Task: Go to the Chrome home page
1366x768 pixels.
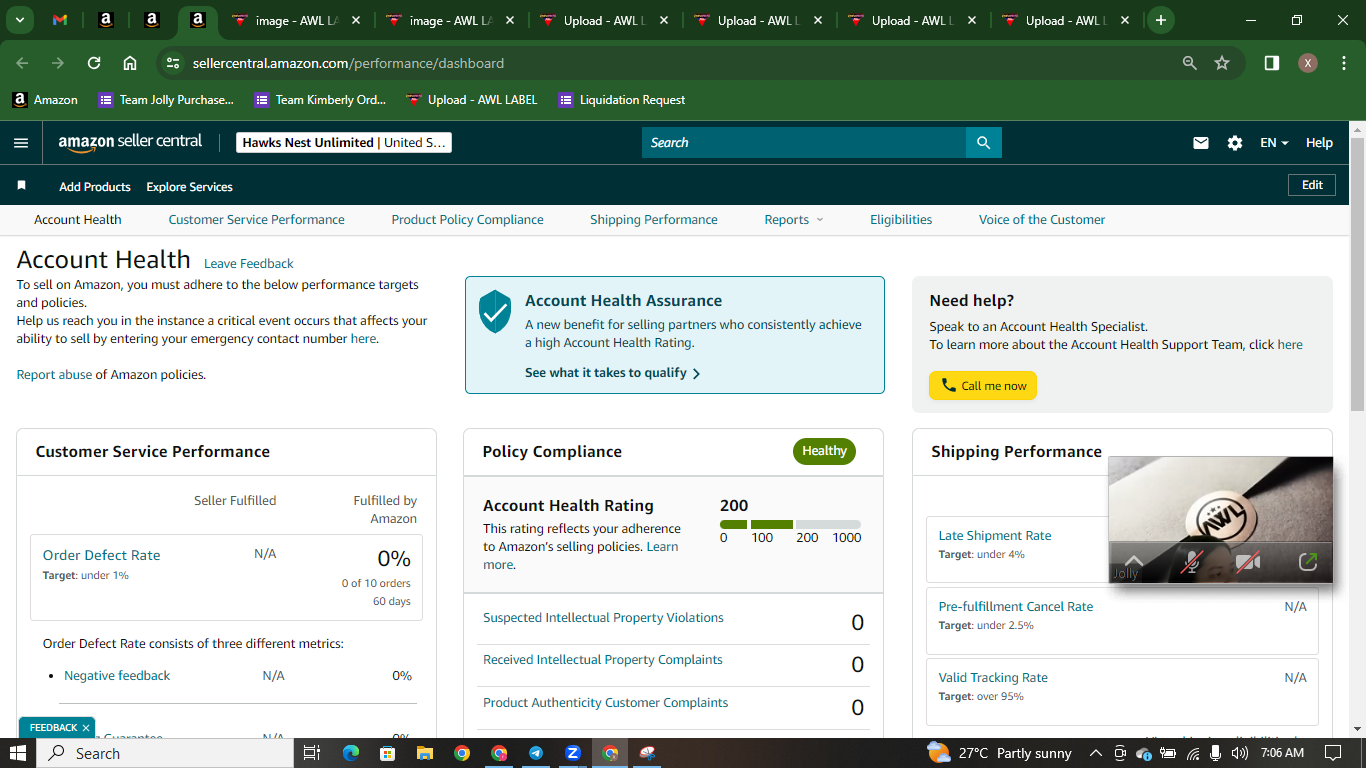Action: [x=130, y=63]
